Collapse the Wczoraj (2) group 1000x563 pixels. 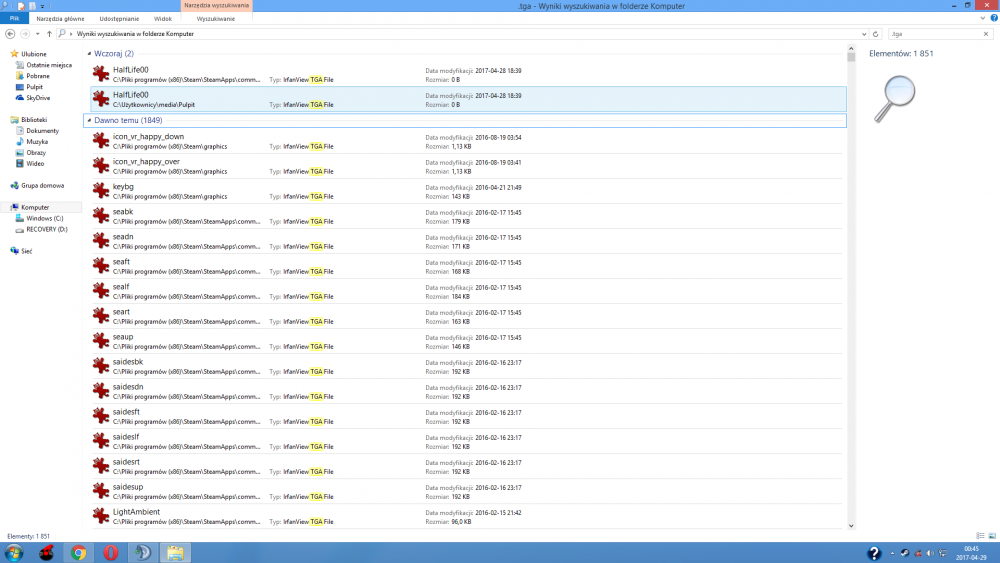pos(88,53)
